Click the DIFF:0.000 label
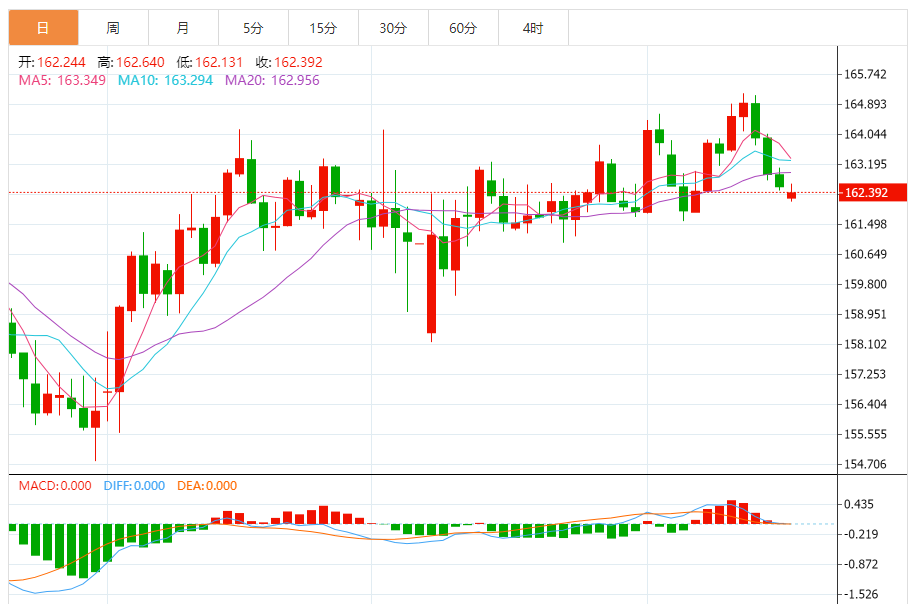The height and width of the screenshot is (604, 911). pos(134,486)
